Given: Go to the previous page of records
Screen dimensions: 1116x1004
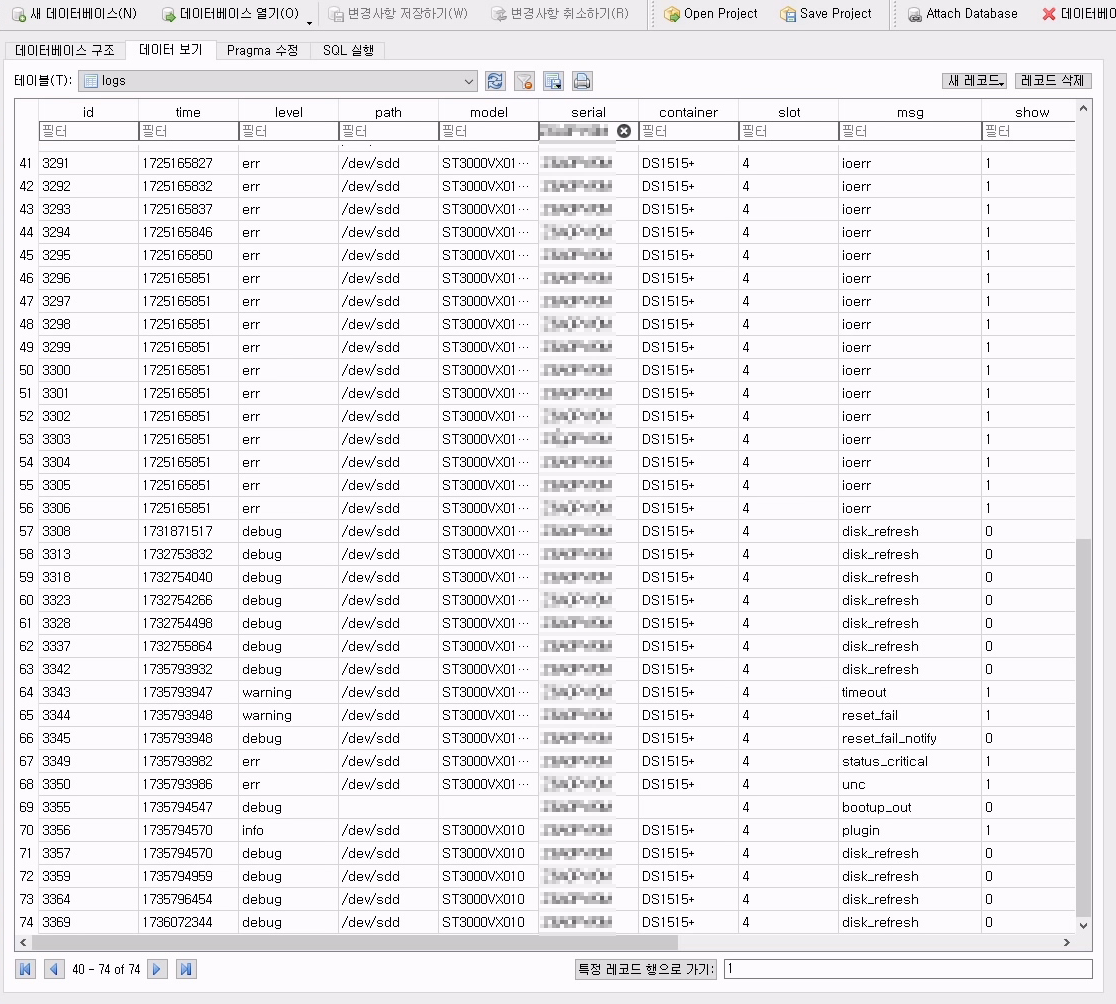Looking at the screenshot, I should [x=54, y=969].
